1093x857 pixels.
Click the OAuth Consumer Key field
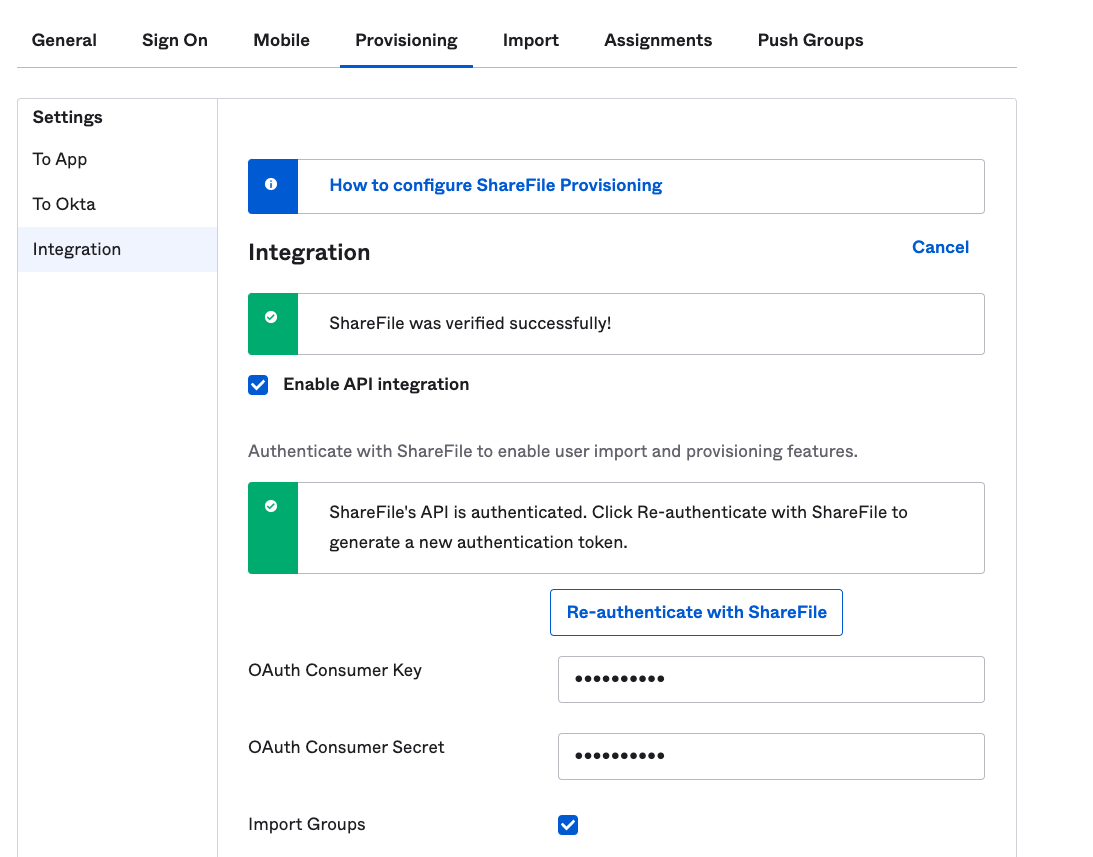coord(770,679)
